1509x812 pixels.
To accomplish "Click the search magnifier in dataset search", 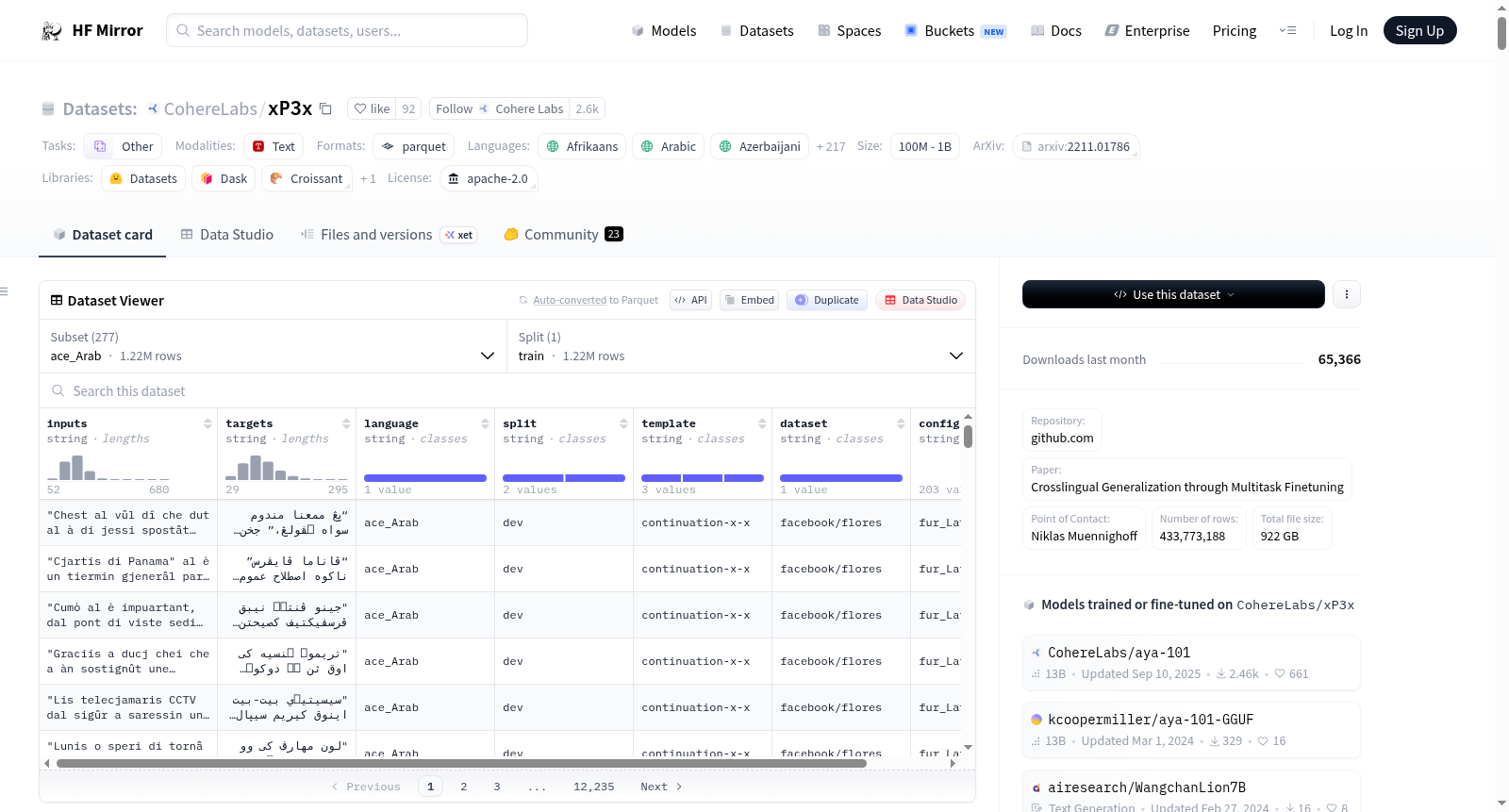I will (x=58, y=390).
